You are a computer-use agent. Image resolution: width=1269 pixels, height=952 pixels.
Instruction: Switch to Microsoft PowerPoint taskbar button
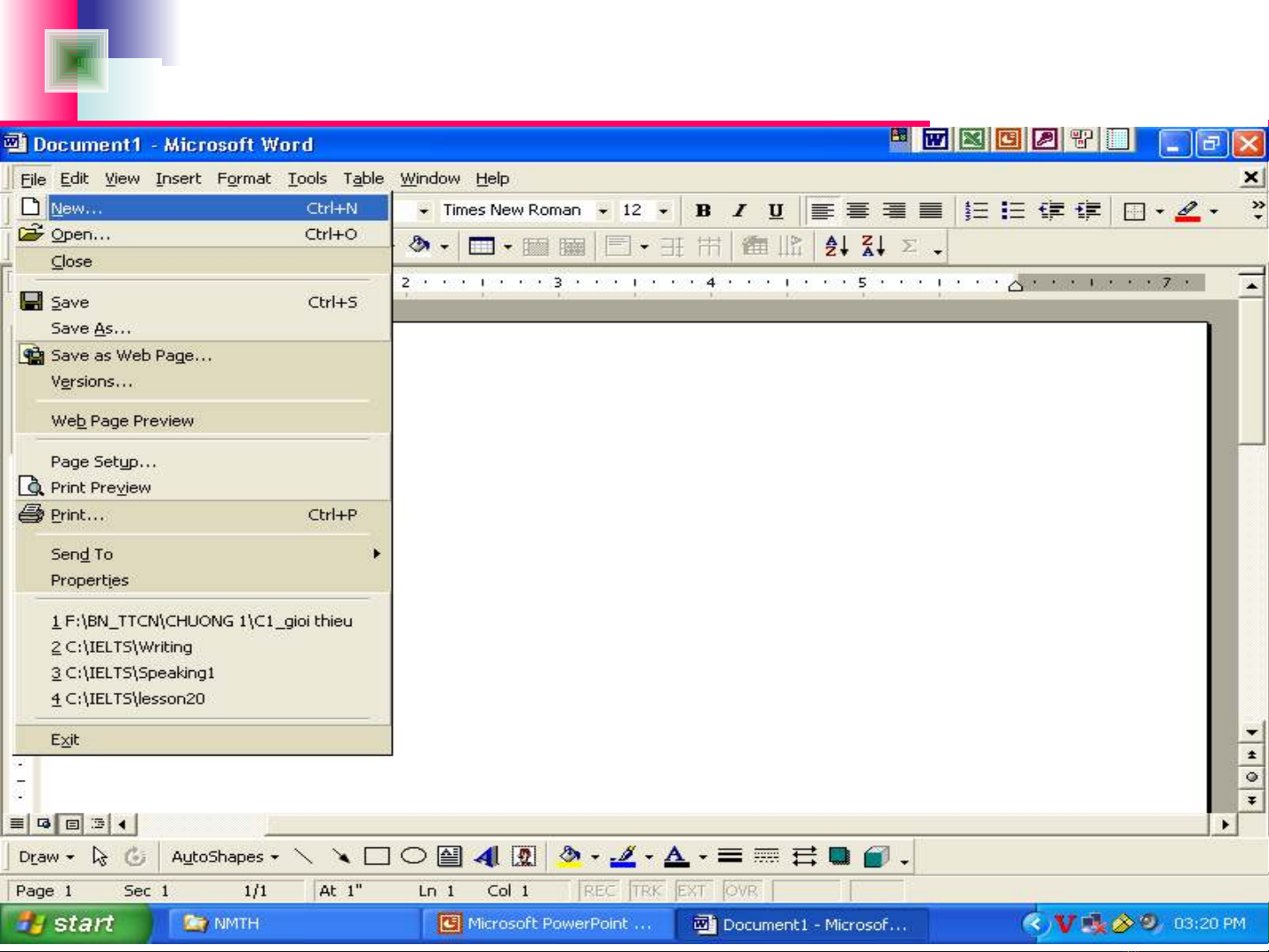click(x=548, y=924)
